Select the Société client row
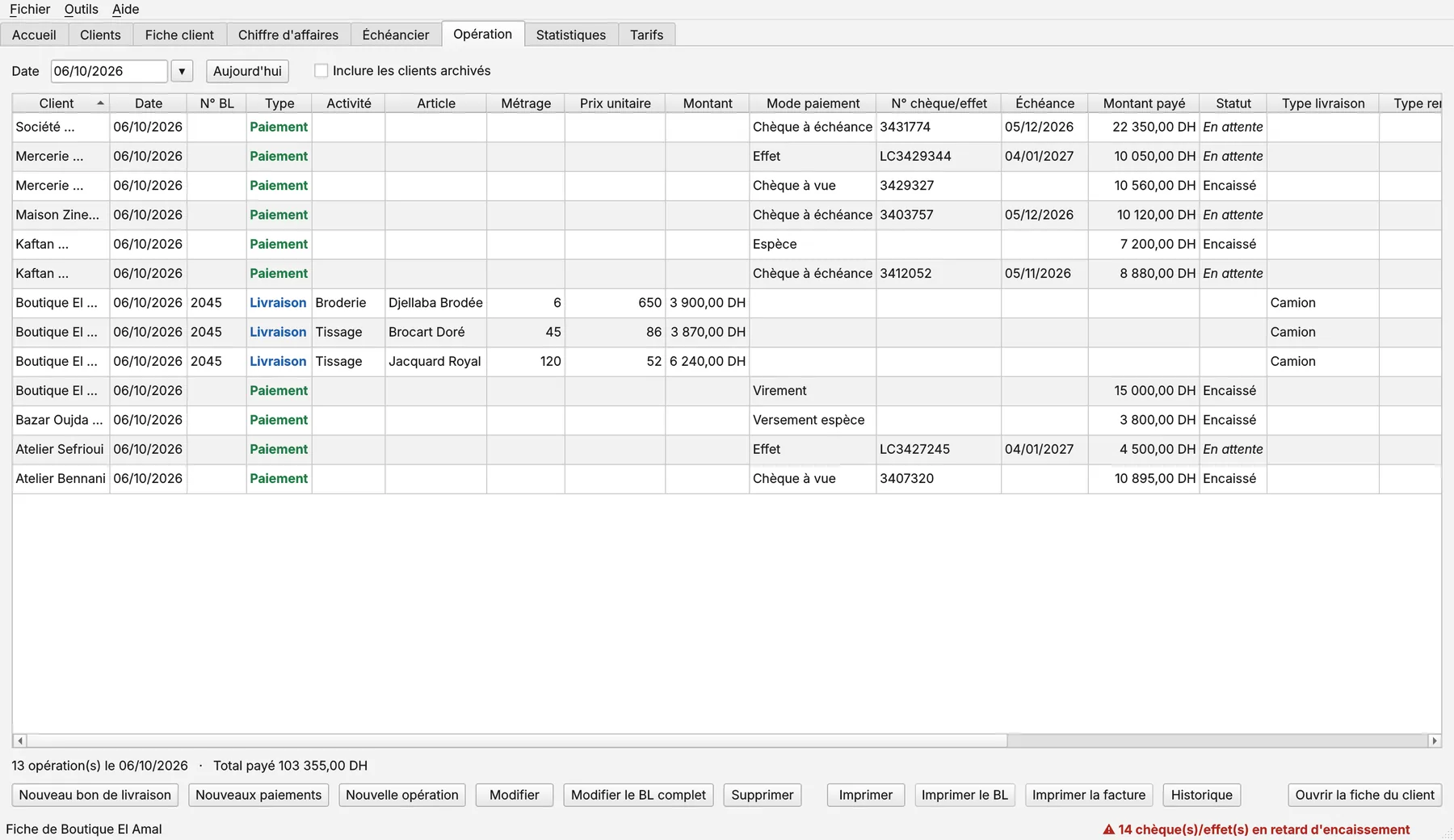Screen dimensions: 1454x840 click(727, 127)
